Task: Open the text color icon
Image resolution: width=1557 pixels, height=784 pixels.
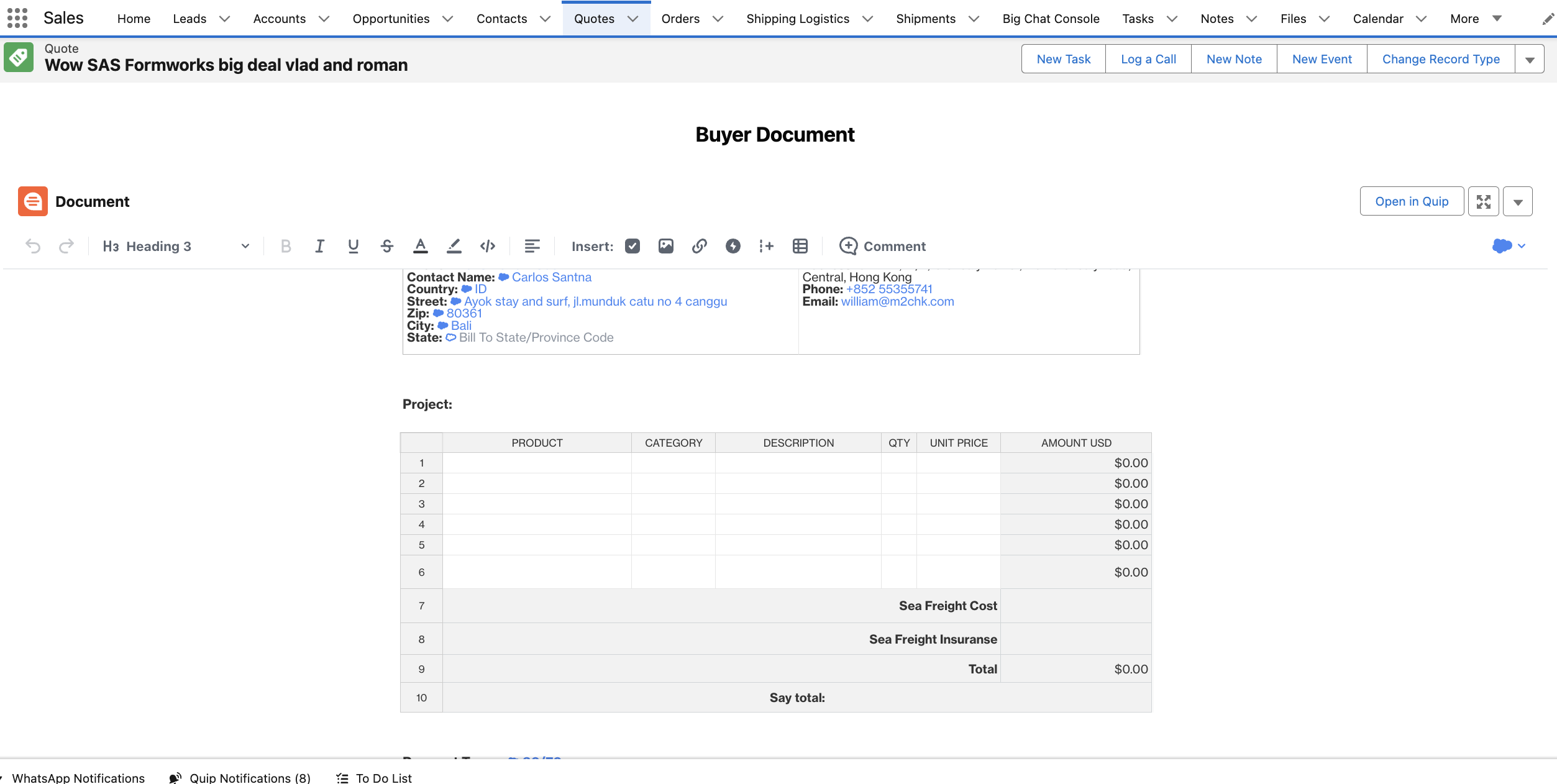Action: click(x=421, y=246)
